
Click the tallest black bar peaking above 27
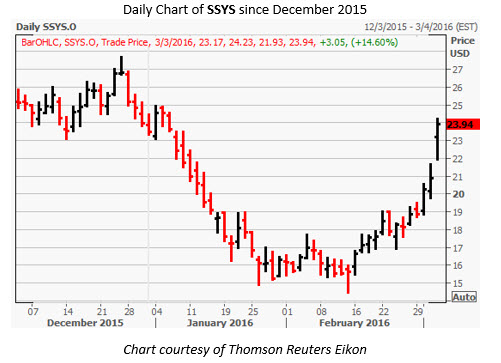pos(121,66)
